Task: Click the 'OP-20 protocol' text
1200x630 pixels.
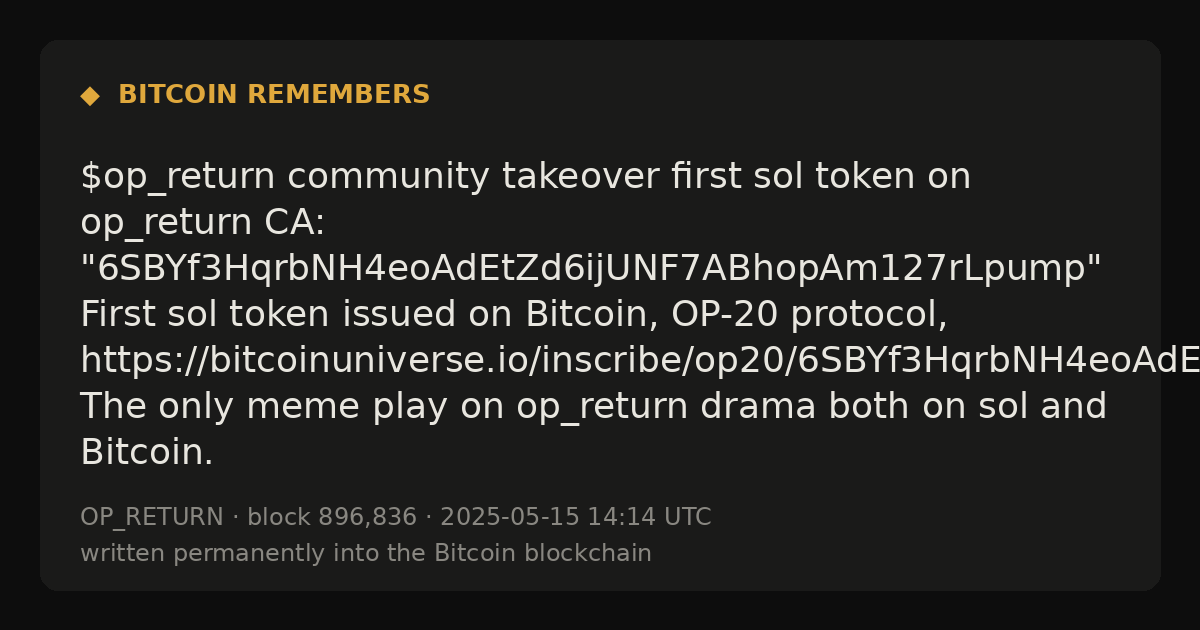Action: (x=809, y=315)
